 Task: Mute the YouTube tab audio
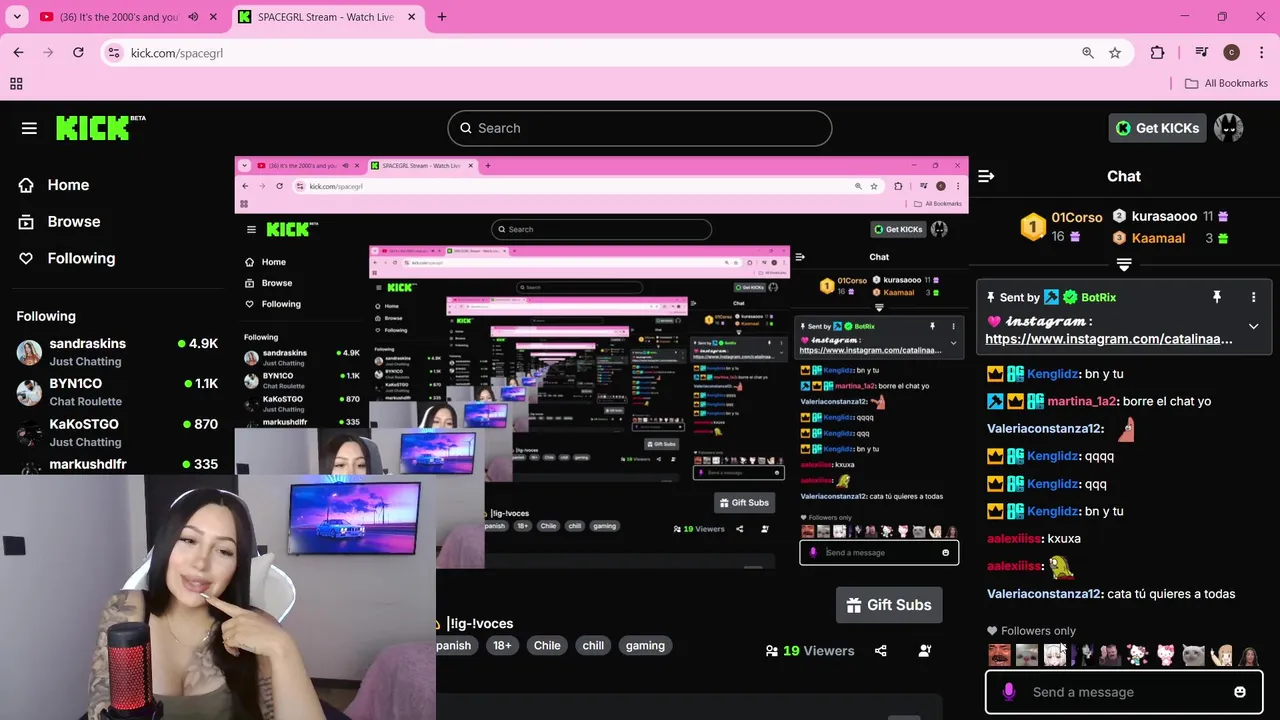[x=193, y=17]
